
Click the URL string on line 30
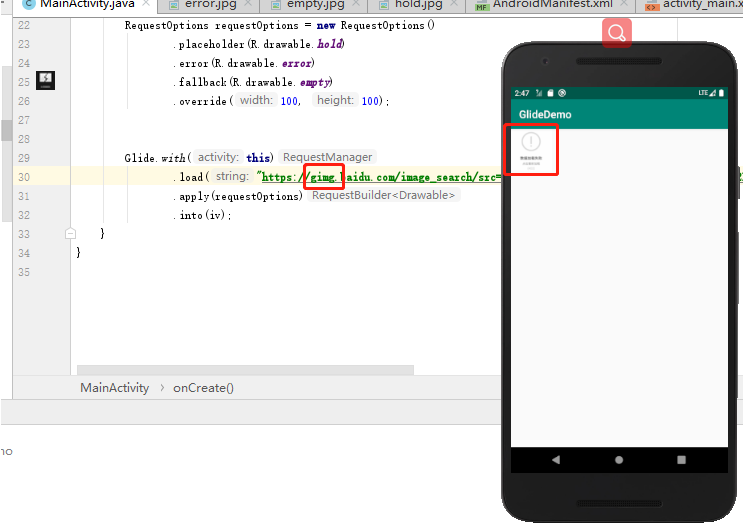[x=380, y=177]
